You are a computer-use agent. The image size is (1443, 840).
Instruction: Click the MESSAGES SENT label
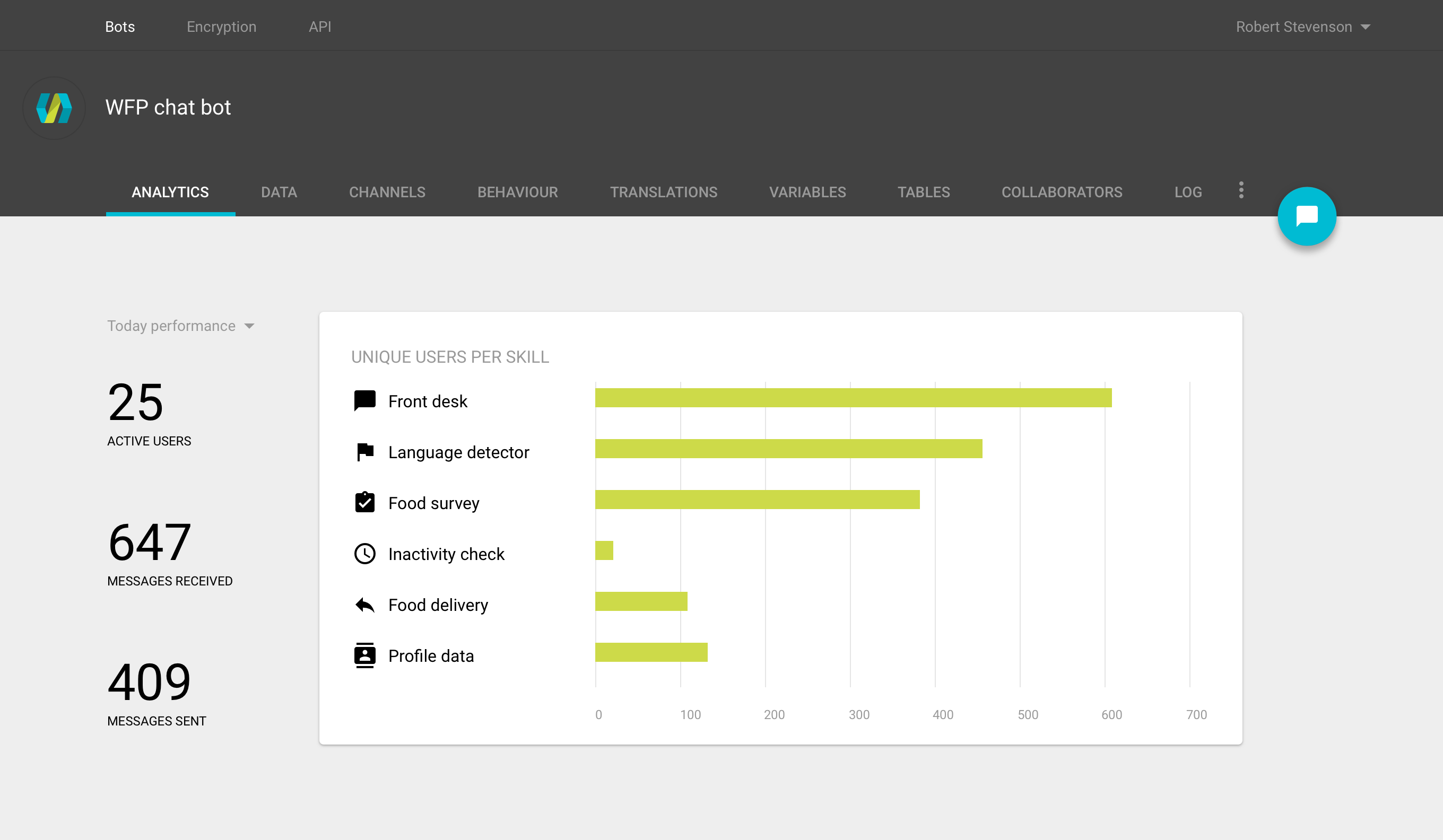click(x=157, y=721)
